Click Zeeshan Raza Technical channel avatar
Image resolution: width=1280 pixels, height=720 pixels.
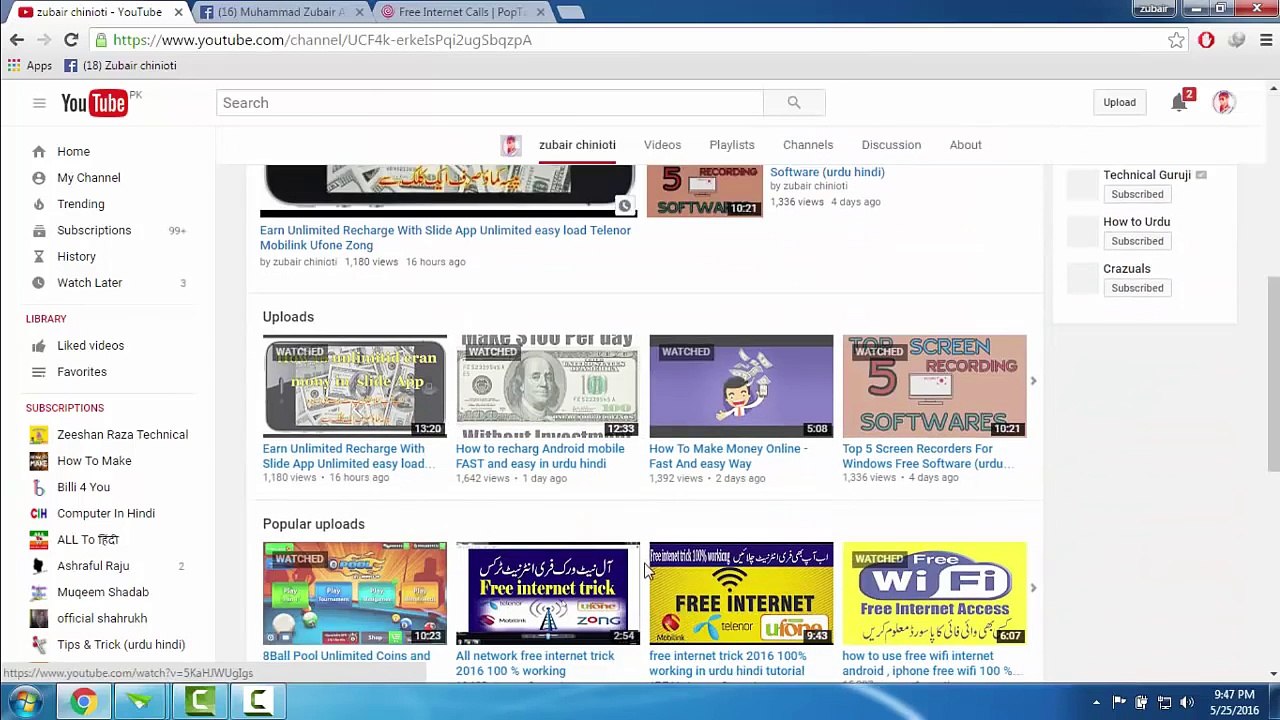(x=38, y=435)
